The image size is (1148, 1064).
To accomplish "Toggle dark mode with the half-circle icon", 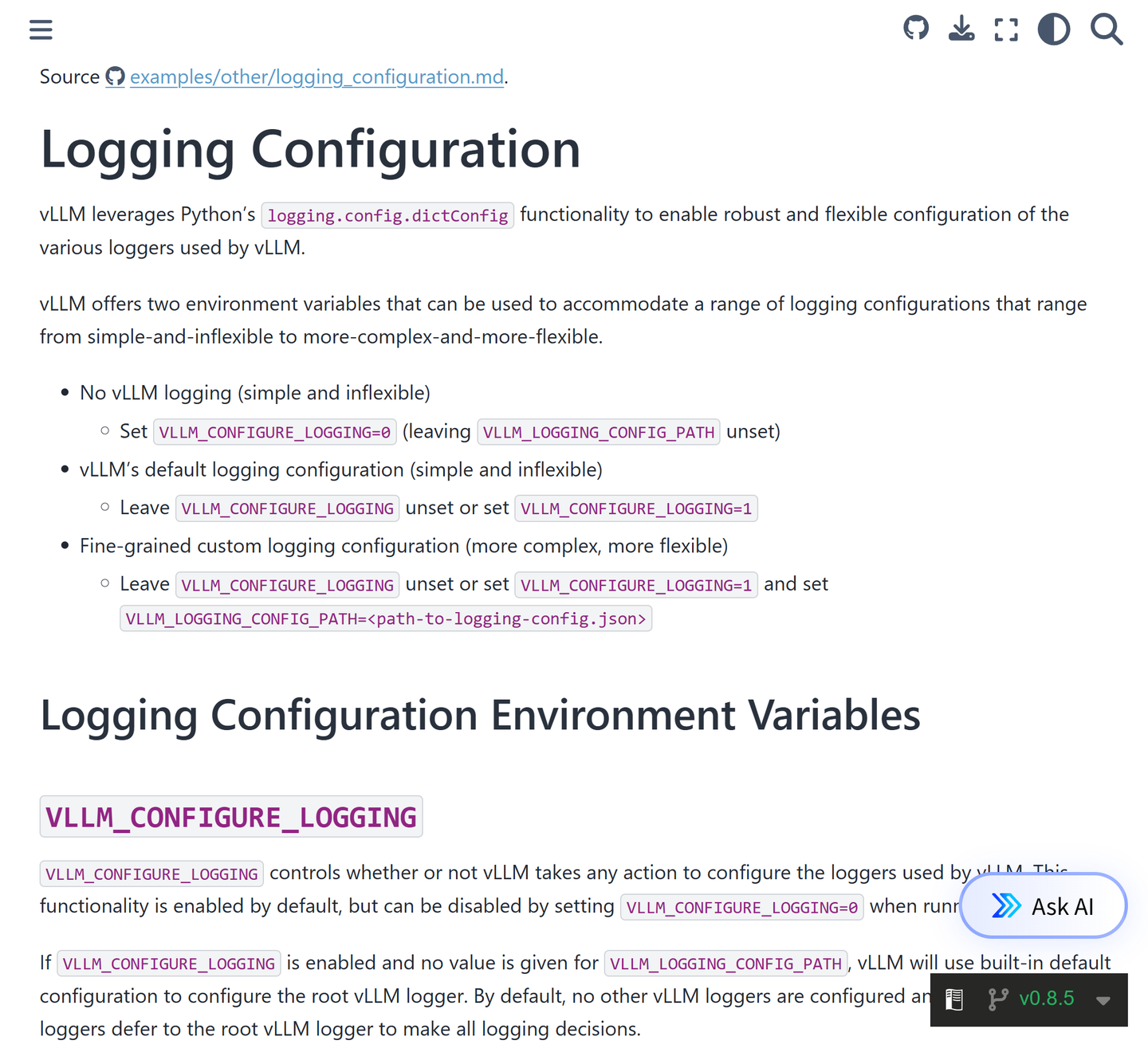I will (1053, 29).
